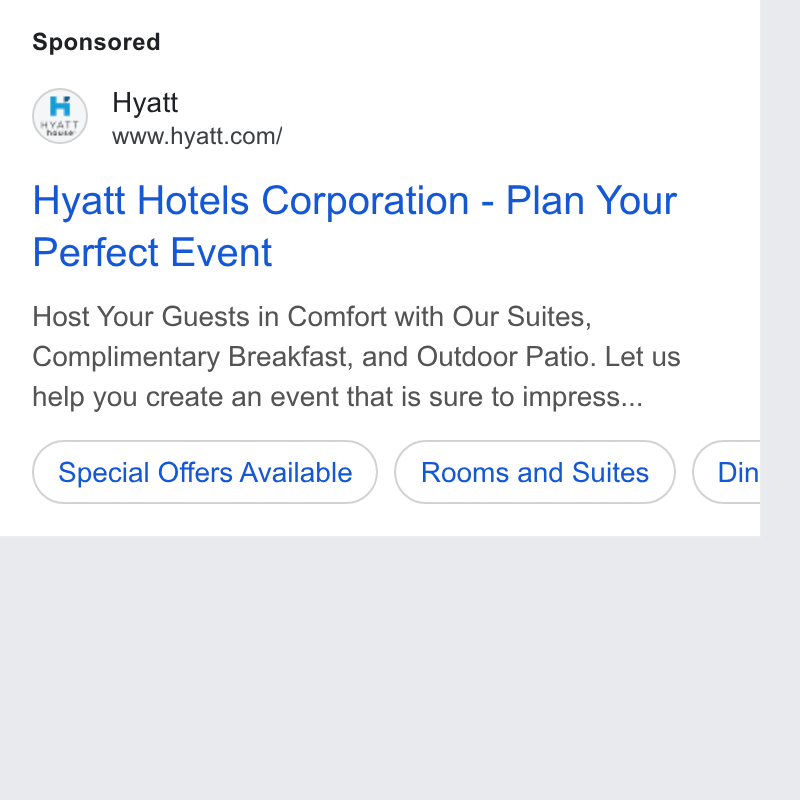Viewport: 800px width, 800px height.
Task: Click the trailing ellipsis after "impress"
Action: tap(632, 398)
